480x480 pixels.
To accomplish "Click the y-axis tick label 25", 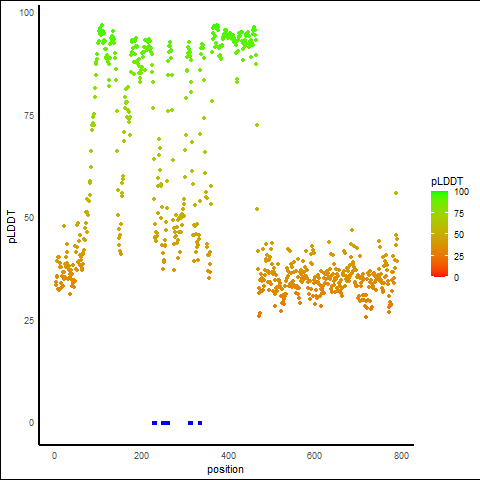I will click(29, 321).
